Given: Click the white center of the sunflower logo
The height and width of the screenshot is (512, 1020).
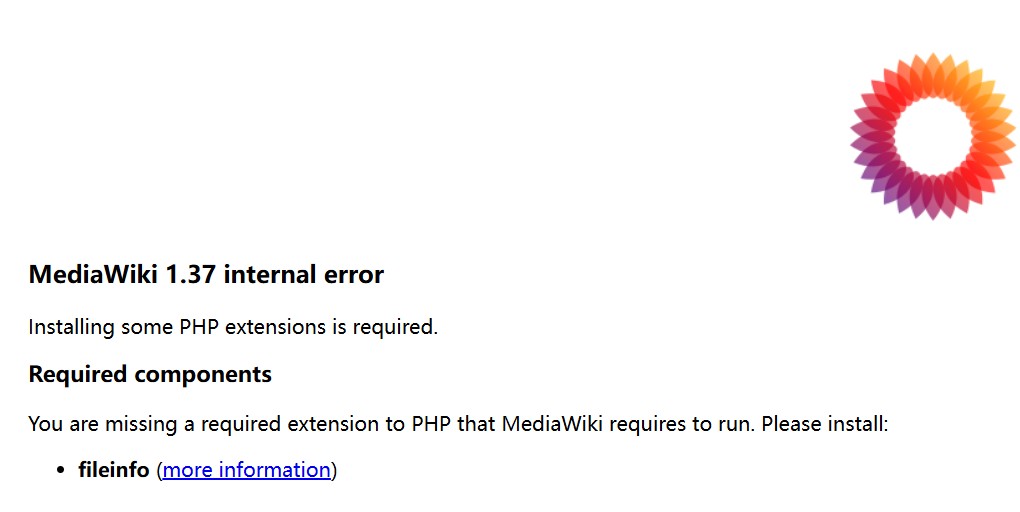Looking at the screenshot, I should 933,137.
